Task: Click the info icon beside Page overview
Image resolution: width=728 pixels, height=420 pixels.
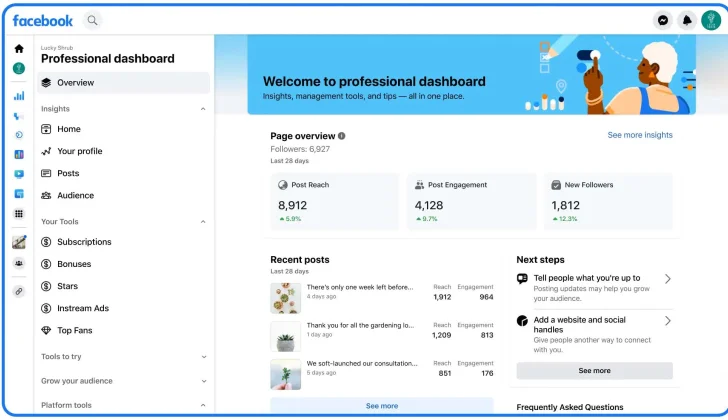Action: 342,136
